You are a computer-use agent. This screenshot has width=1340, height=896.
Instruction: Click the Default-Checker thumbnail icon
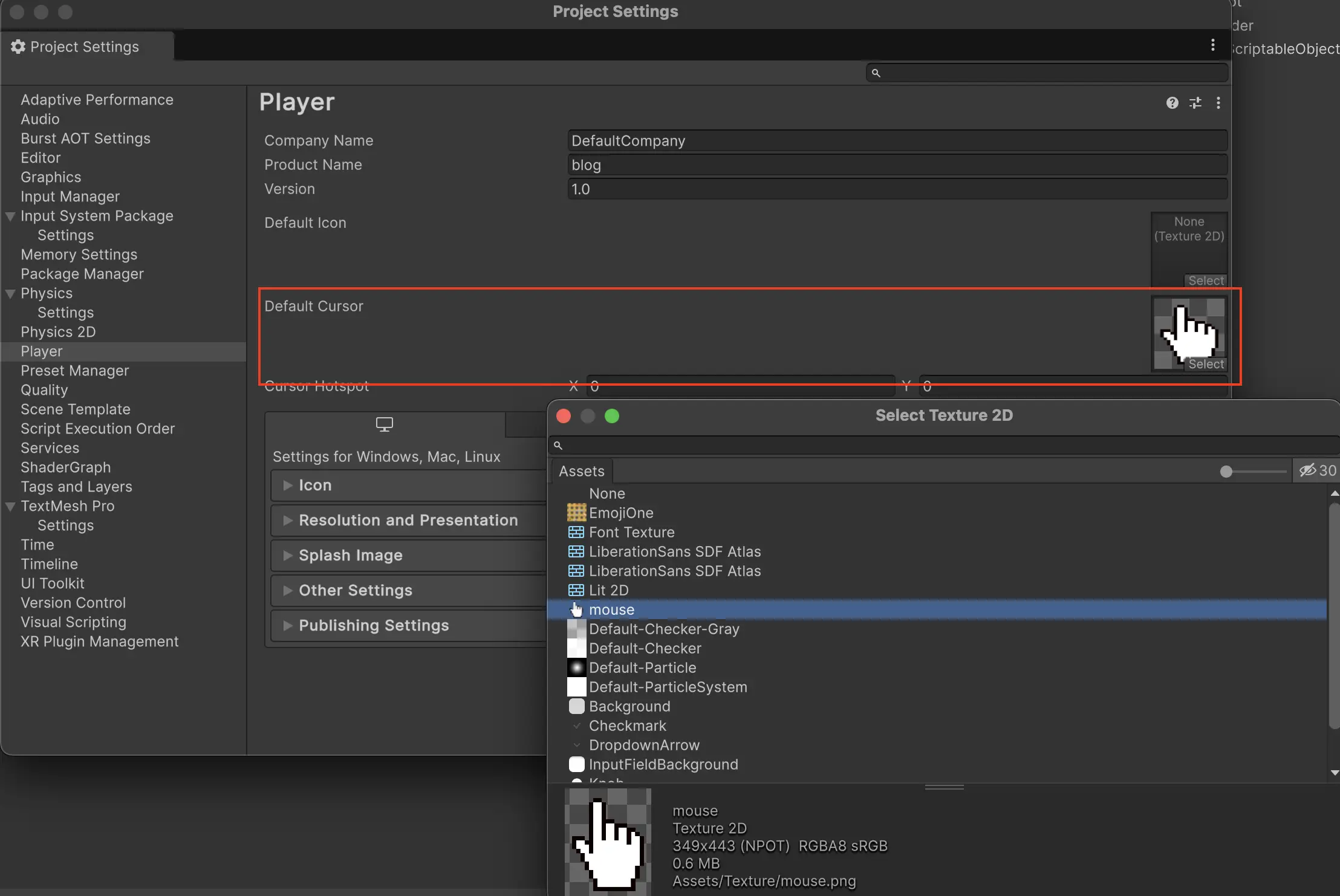576,648
